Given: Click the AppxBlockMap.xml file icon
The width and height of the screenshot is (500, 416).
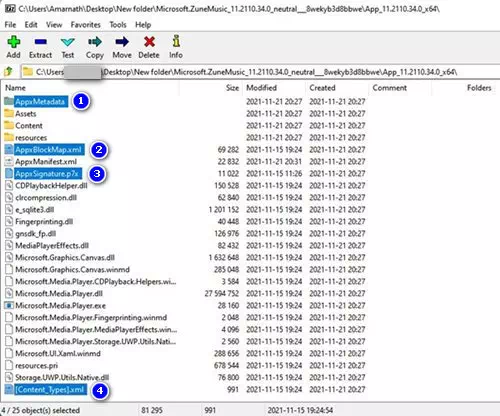Looking at the screenshot, I should pos(9,150).
